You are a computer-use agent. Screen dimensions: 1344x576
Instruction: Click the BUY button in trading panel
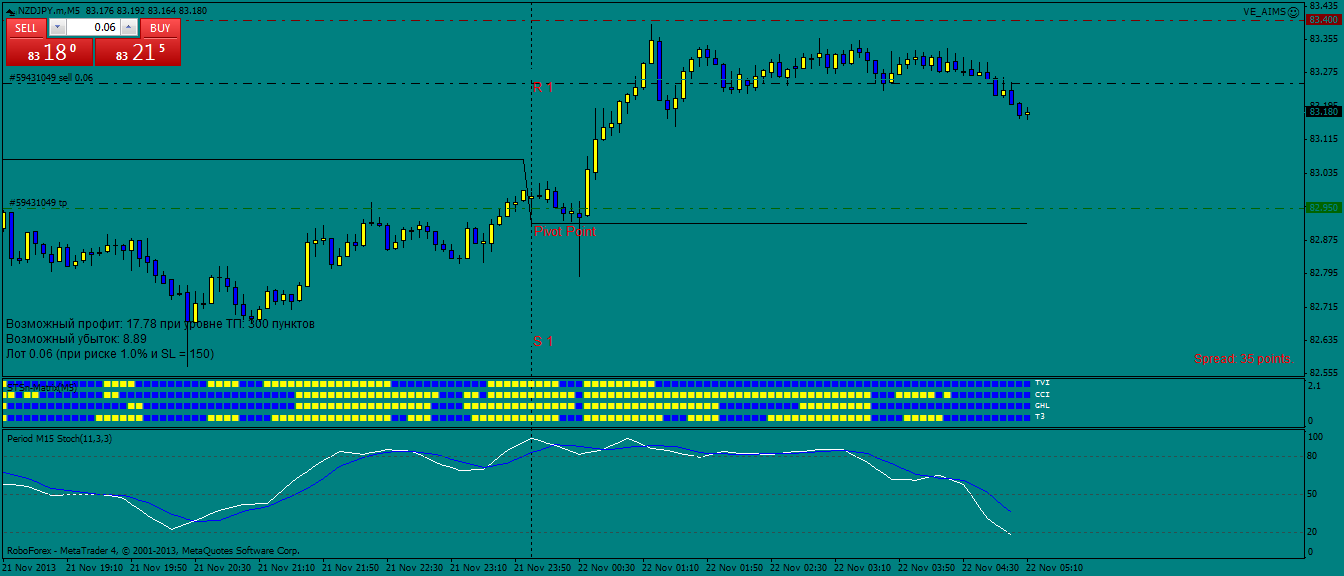tap(160, 28)
